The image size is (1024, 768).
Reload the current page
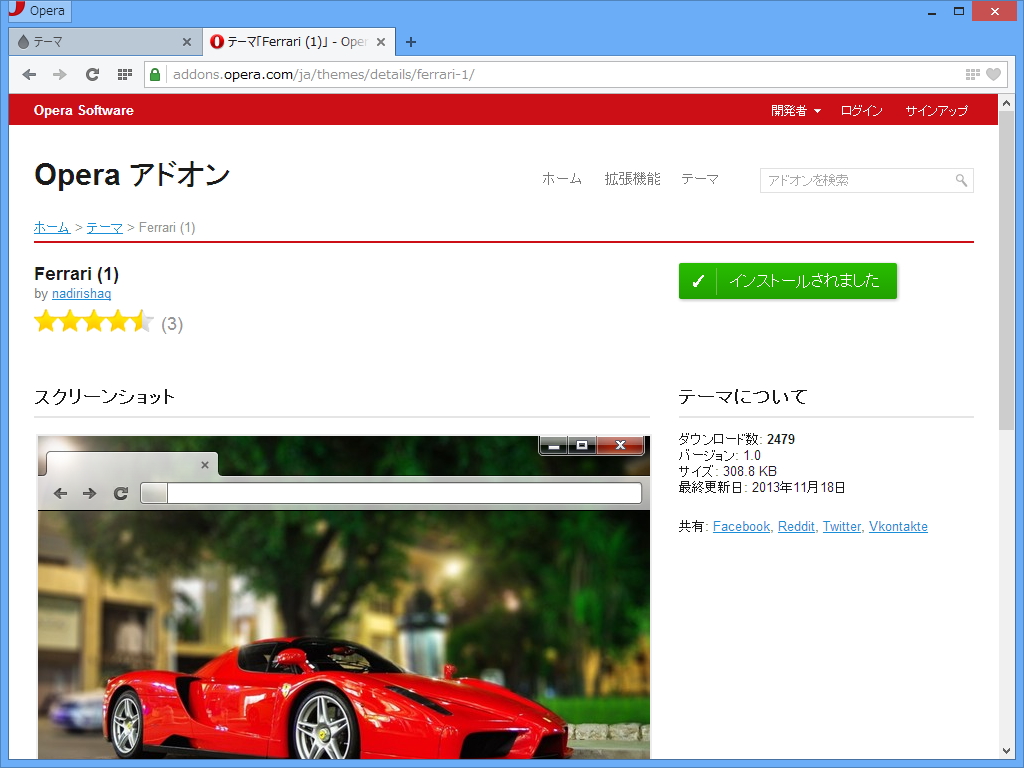pos(92,74)
